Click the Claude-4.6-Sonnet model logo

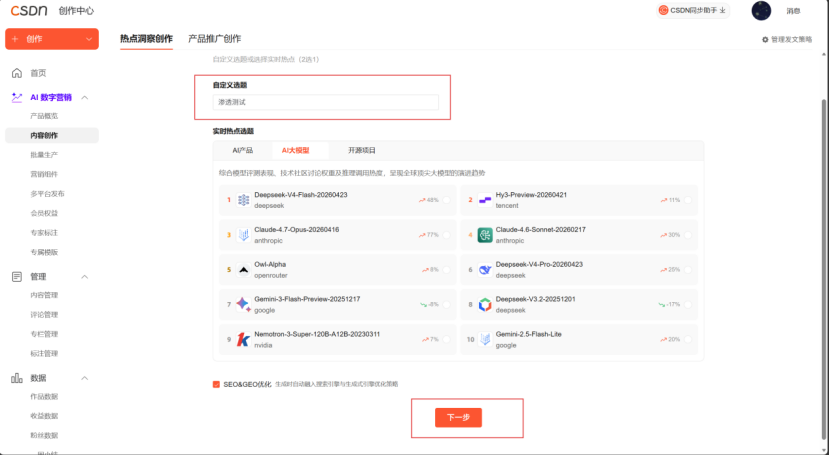click(485, 235)
